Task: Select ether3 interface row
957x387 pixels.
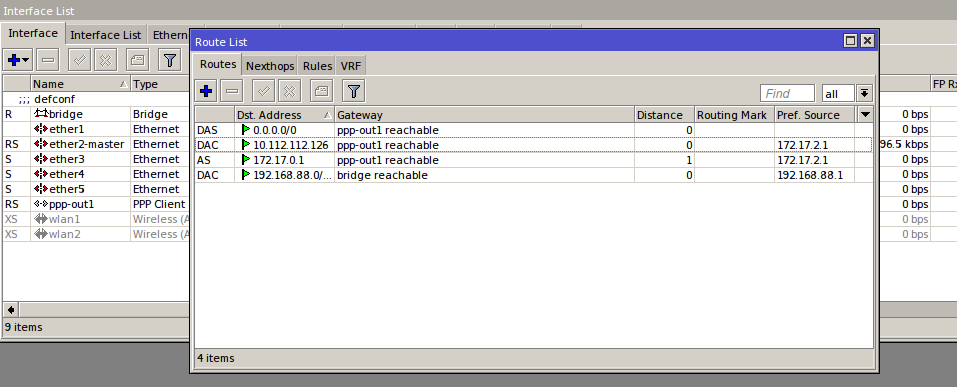Action: coord(96,159)
